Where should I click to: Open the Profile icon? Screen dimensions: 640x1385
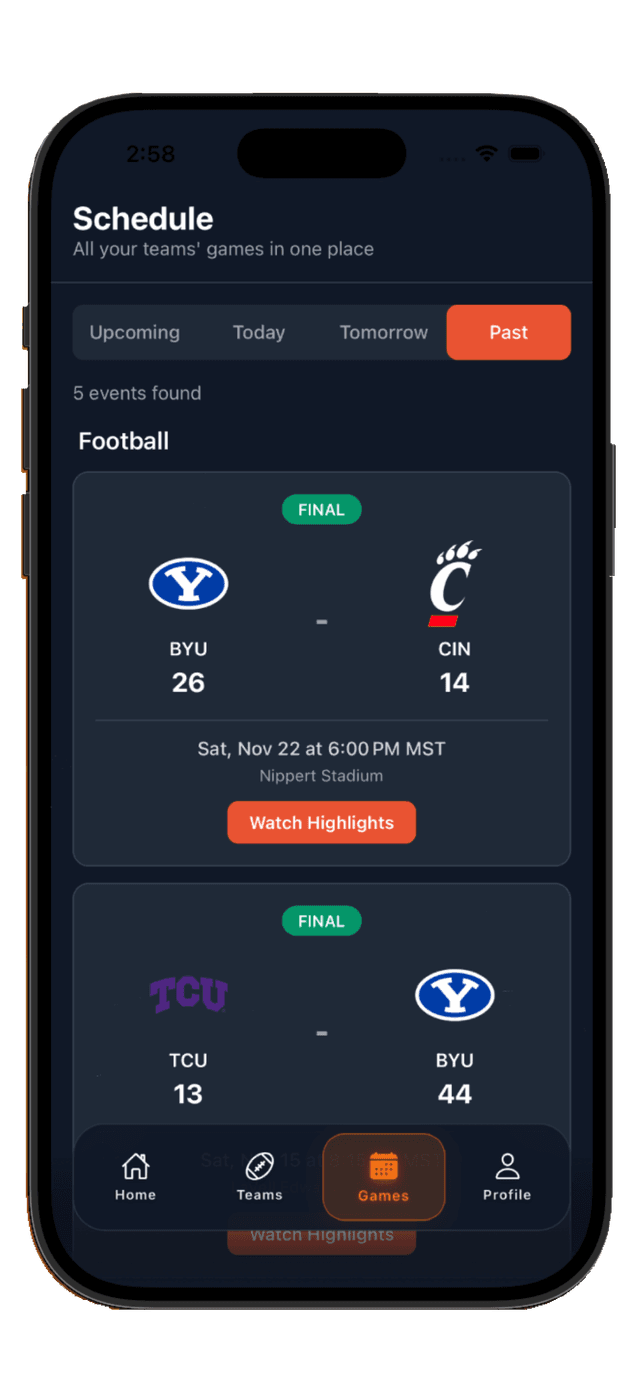[x=507, y=1165]
